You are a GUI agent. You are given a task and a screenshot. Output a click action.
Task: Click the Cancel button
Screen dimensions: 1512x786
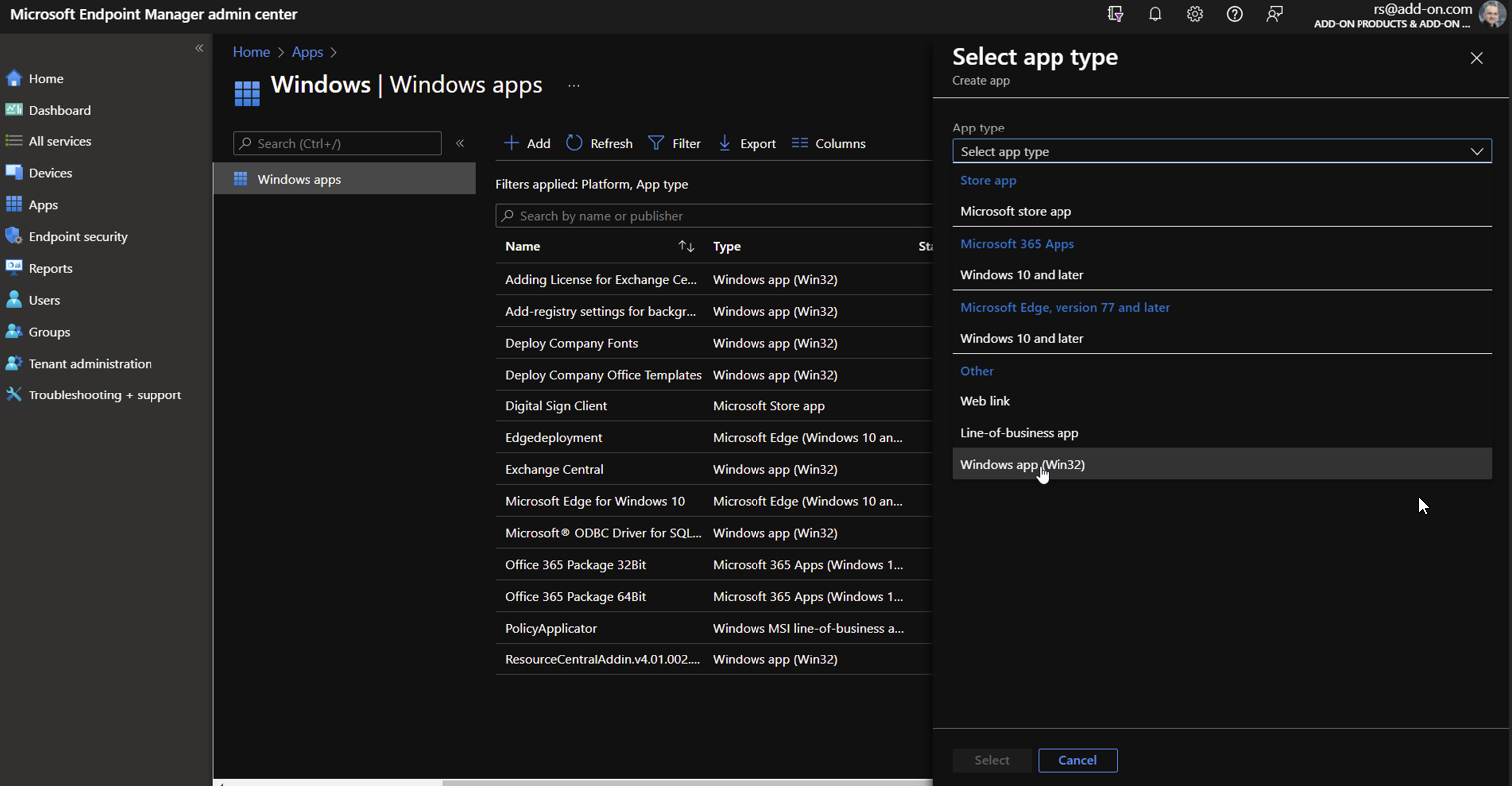pos(1077,760)
